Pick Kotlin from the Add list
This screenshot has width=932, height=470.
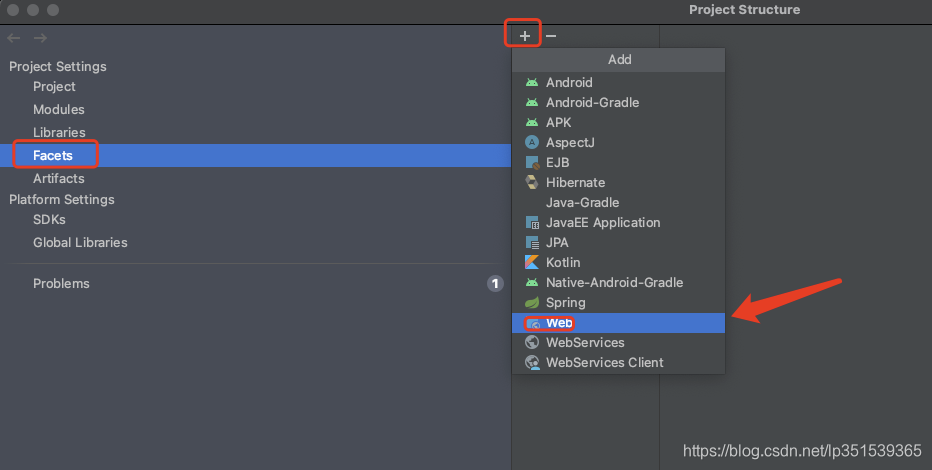(x=618, y=263)
